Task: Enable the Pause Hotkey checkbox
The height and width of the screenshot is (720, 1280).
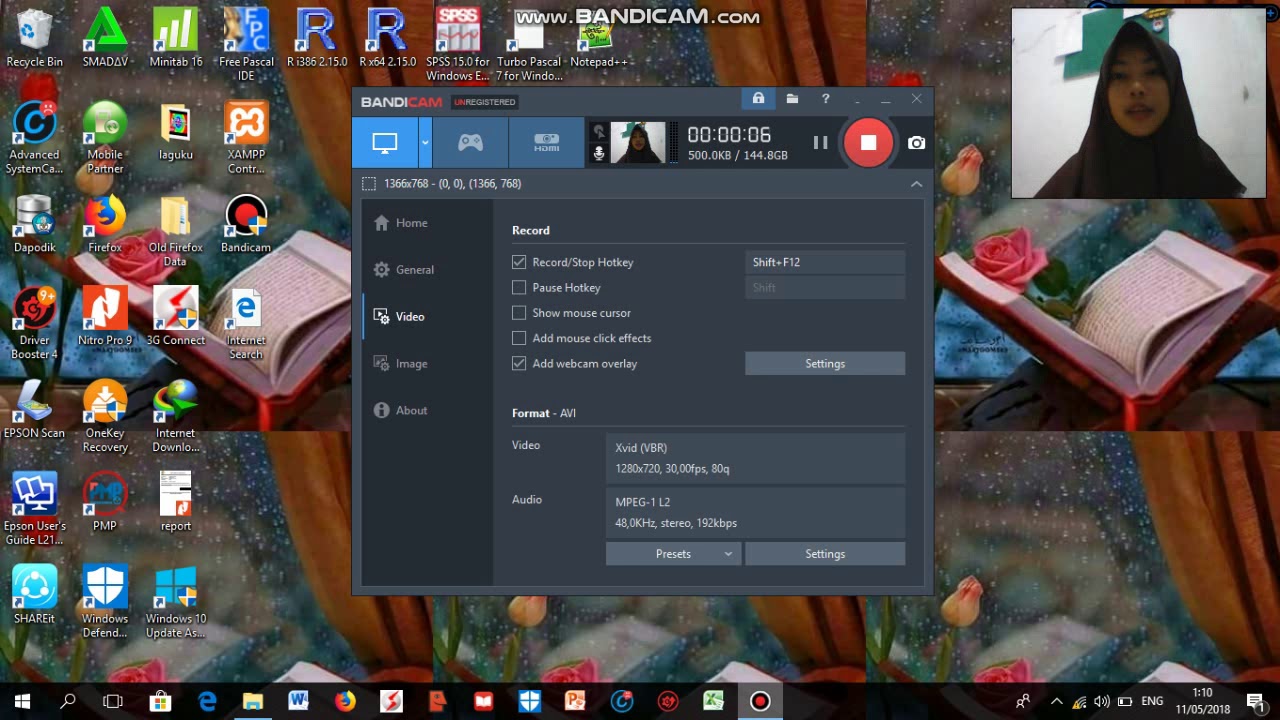Action: coord(519,288)
